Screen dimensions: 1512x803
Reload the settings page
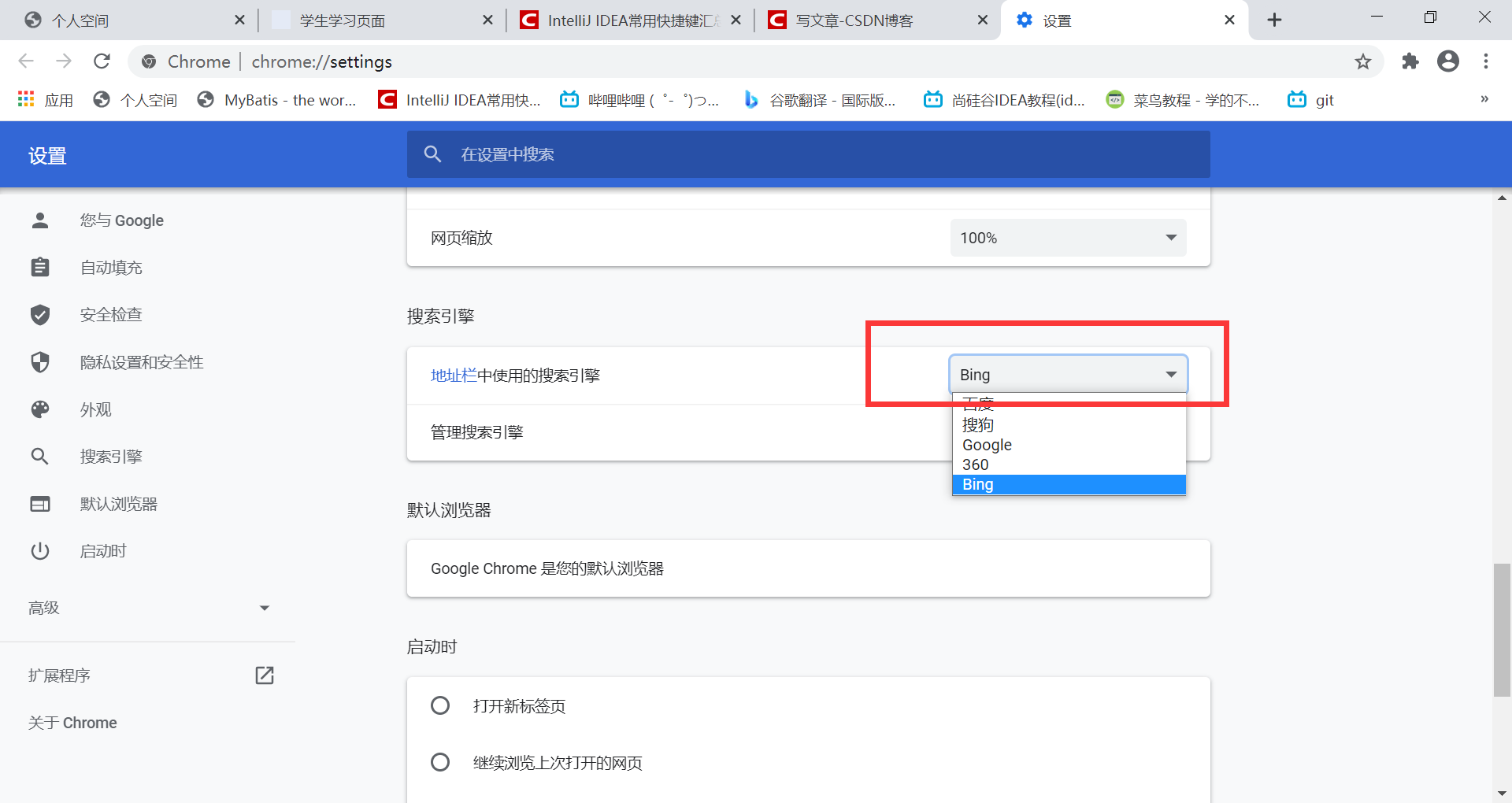[102, 61]
